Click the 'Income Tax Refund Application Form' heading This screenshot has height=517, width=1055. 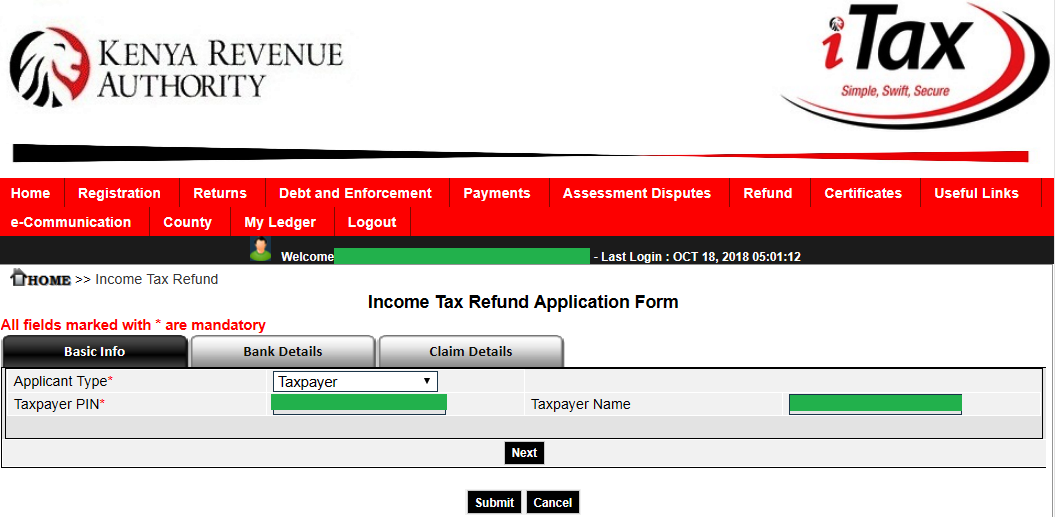pos(523,302)
